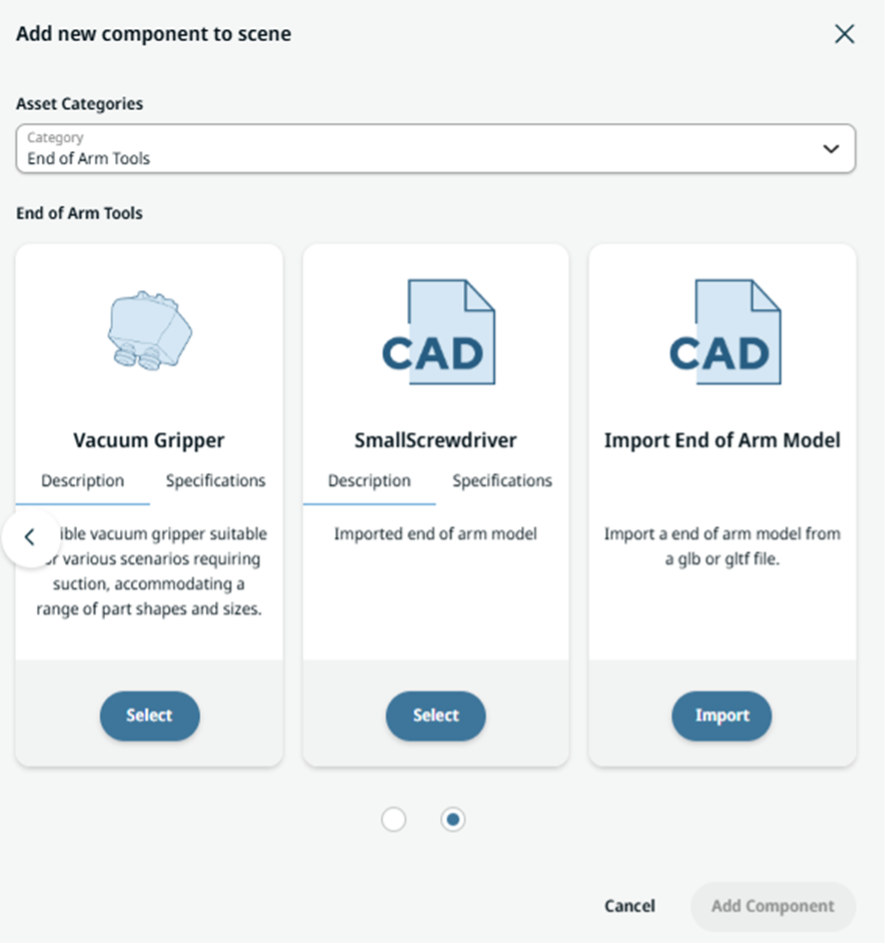Click the Vacuum Gripper 3D model icon

[x=149, y=332]
